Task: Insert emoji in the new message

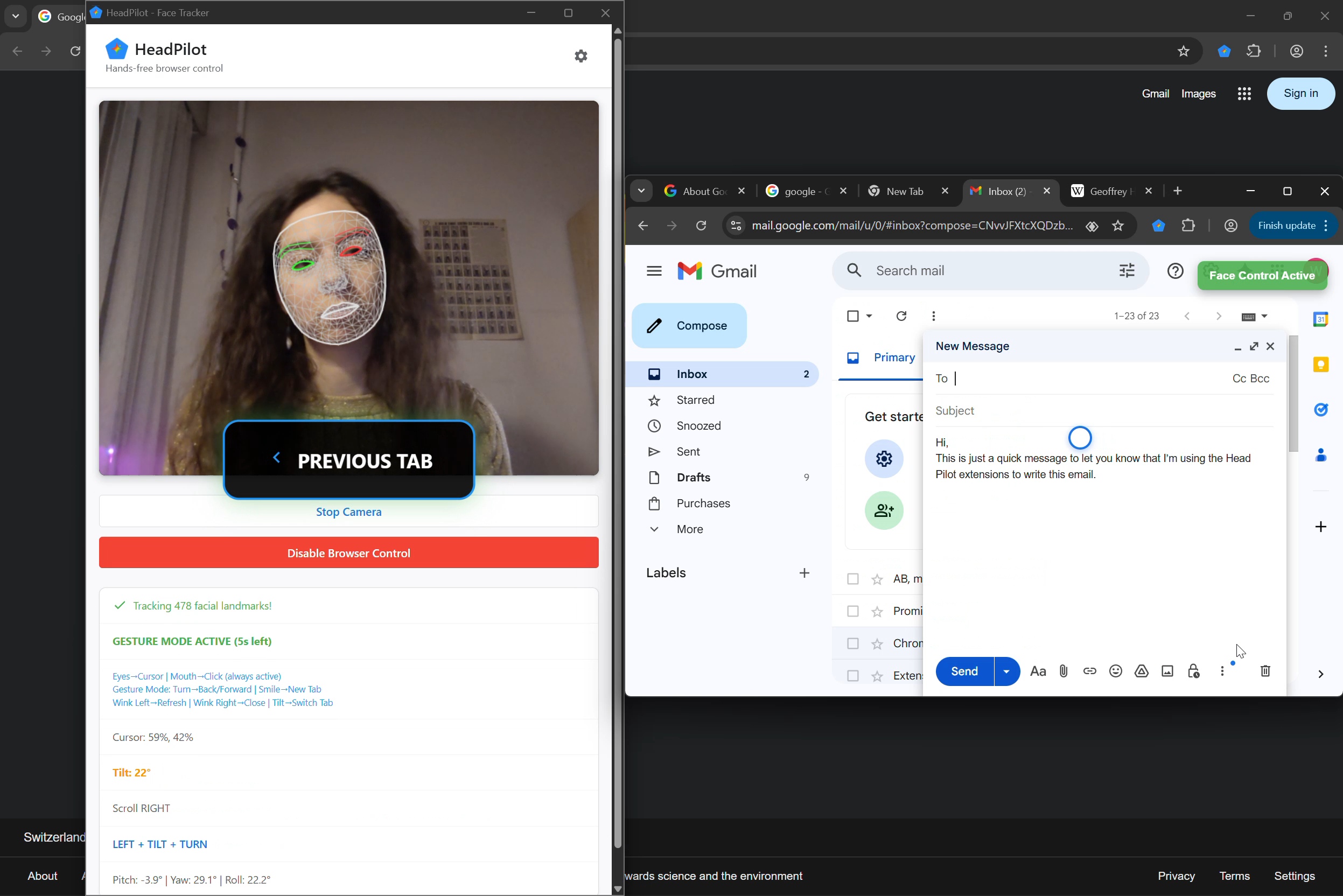Action: coord(1115,671)
